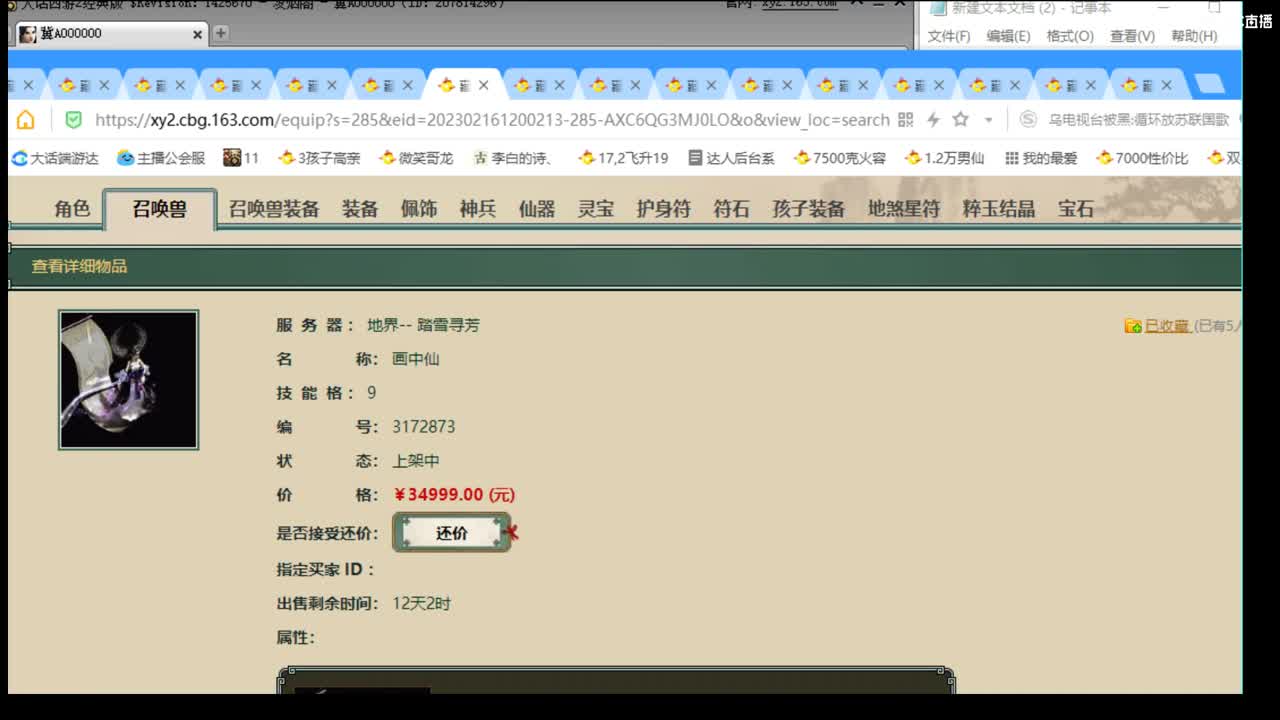Open Notepad's 格式(O) menu
Screen dimensions: 1280x720
tap(1070, 36)
